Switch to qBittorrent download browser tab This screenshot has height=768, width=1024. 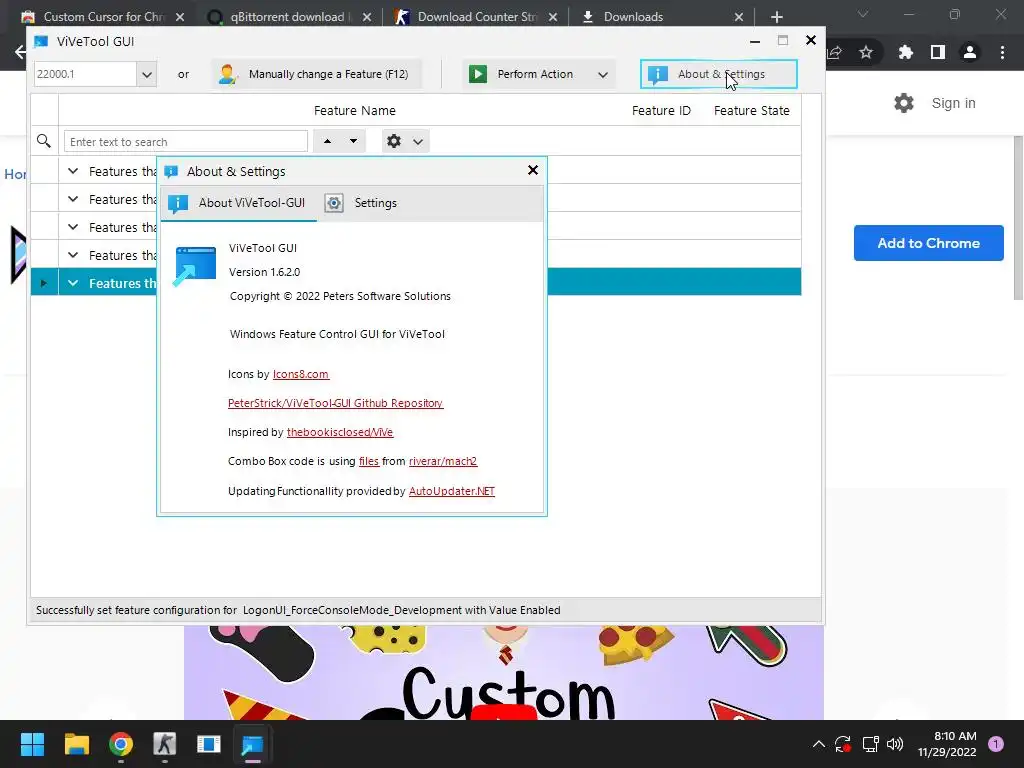[x=287, y=17]
